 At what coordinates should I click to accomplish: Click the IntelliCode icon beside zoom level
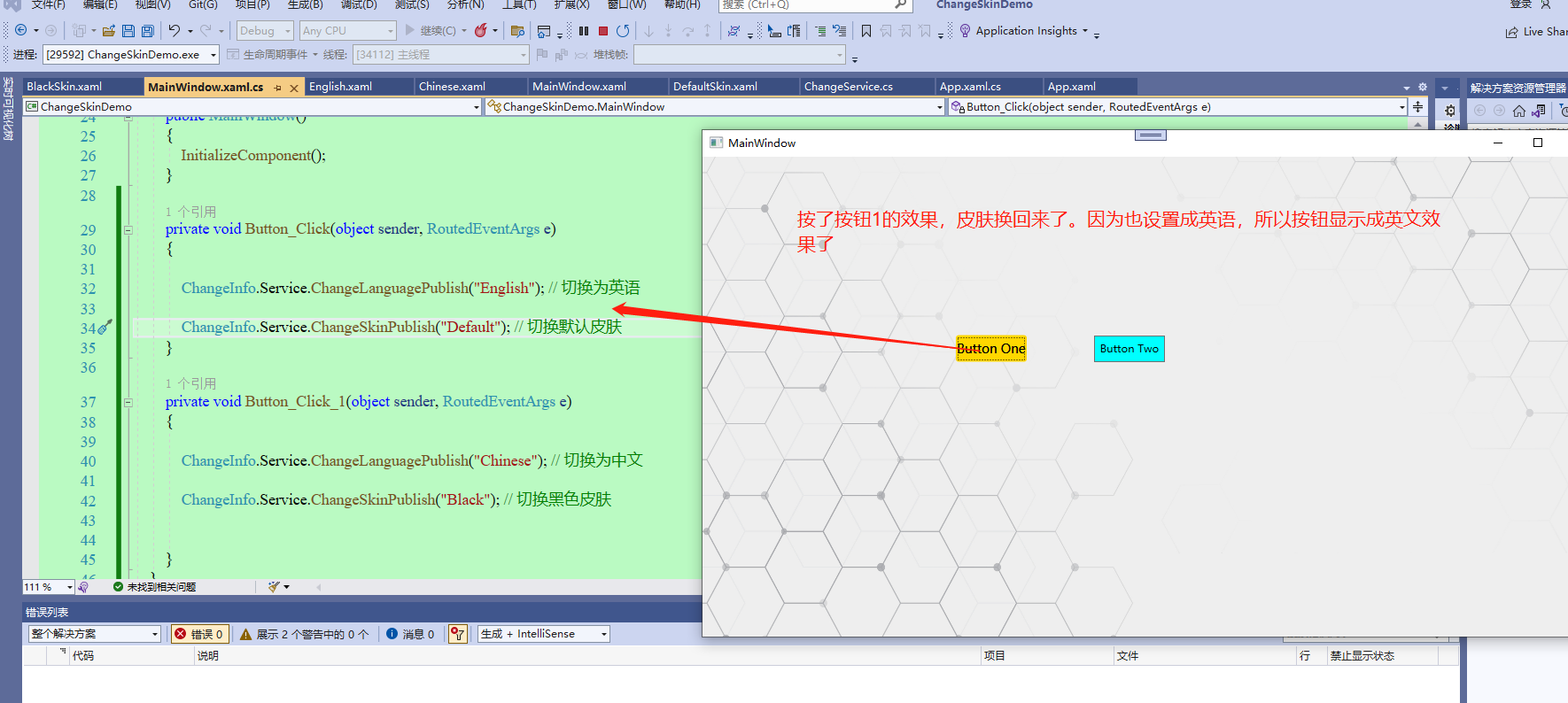point(83,586)
